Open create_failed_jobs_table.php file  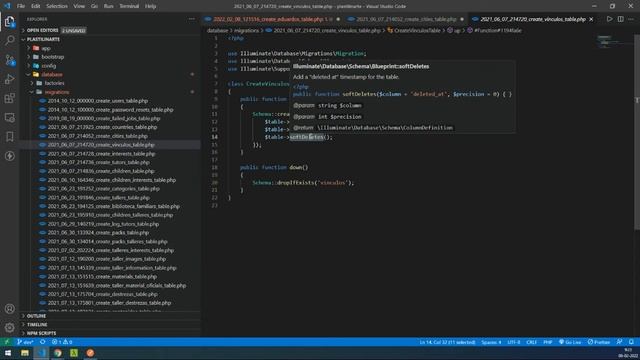coord(104,118)
